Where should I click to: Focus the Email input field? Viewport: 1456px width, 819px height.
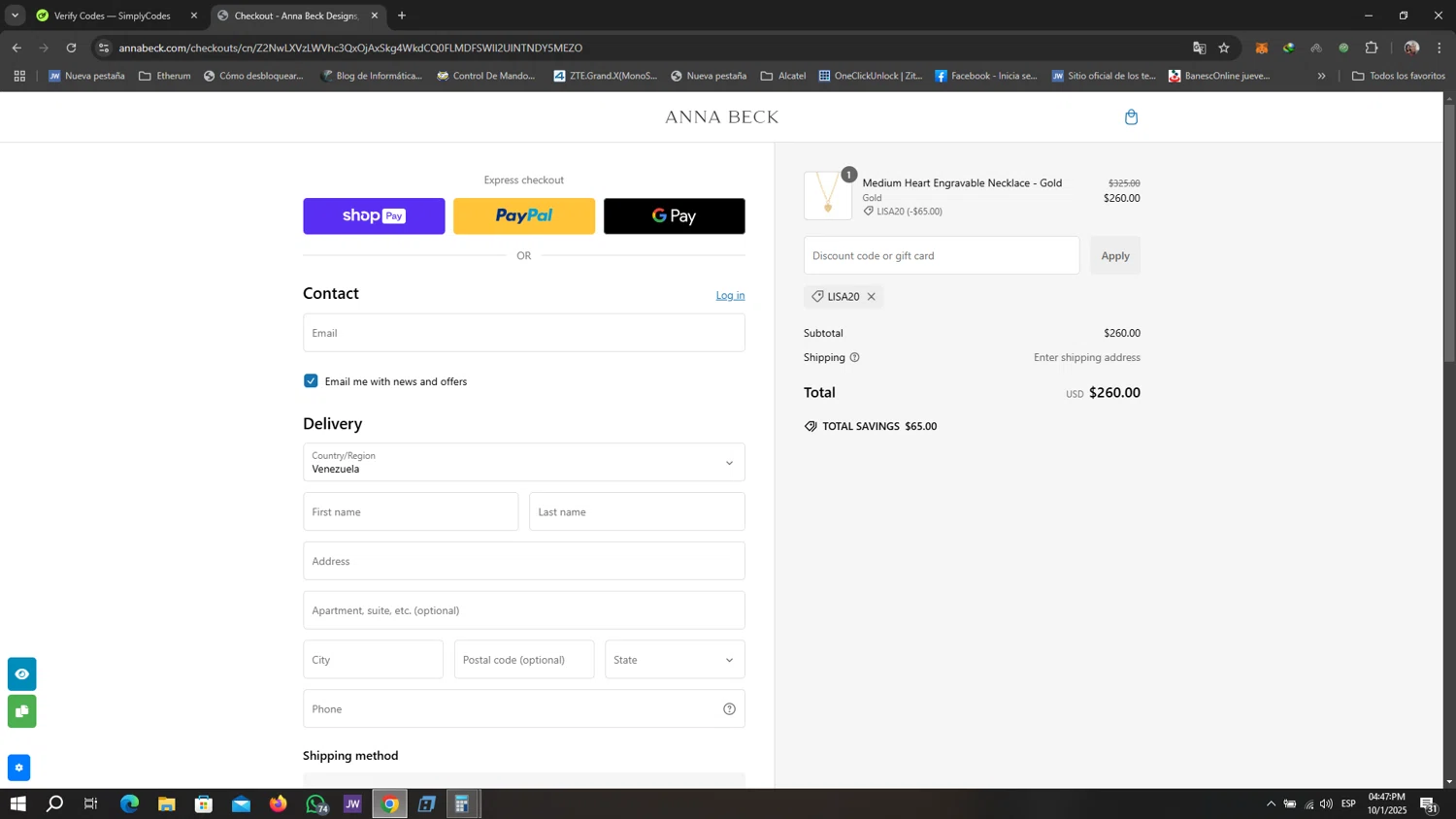524,333
